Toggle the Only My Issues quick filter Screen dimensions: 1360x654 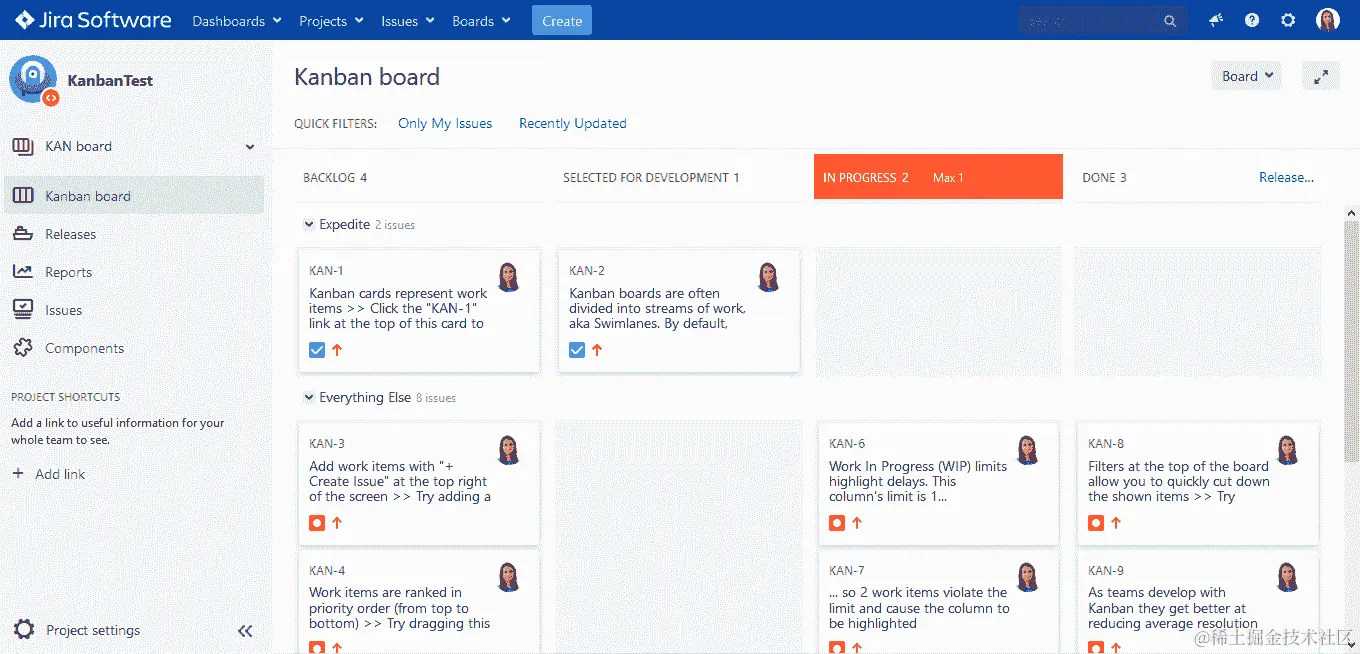pos(445,124)
